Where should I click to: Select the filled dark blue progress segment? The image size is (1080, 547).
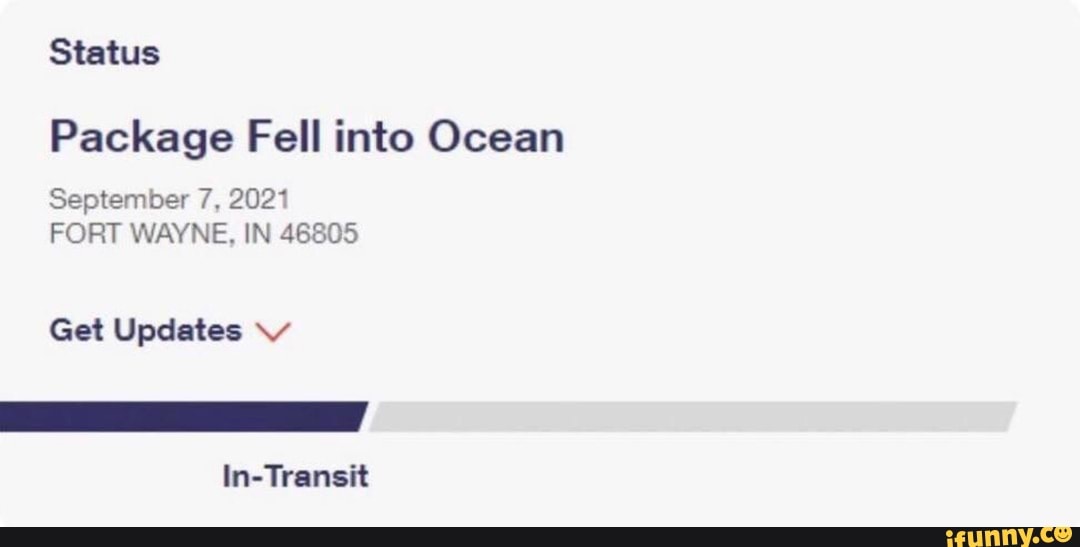tap(180, 416)
